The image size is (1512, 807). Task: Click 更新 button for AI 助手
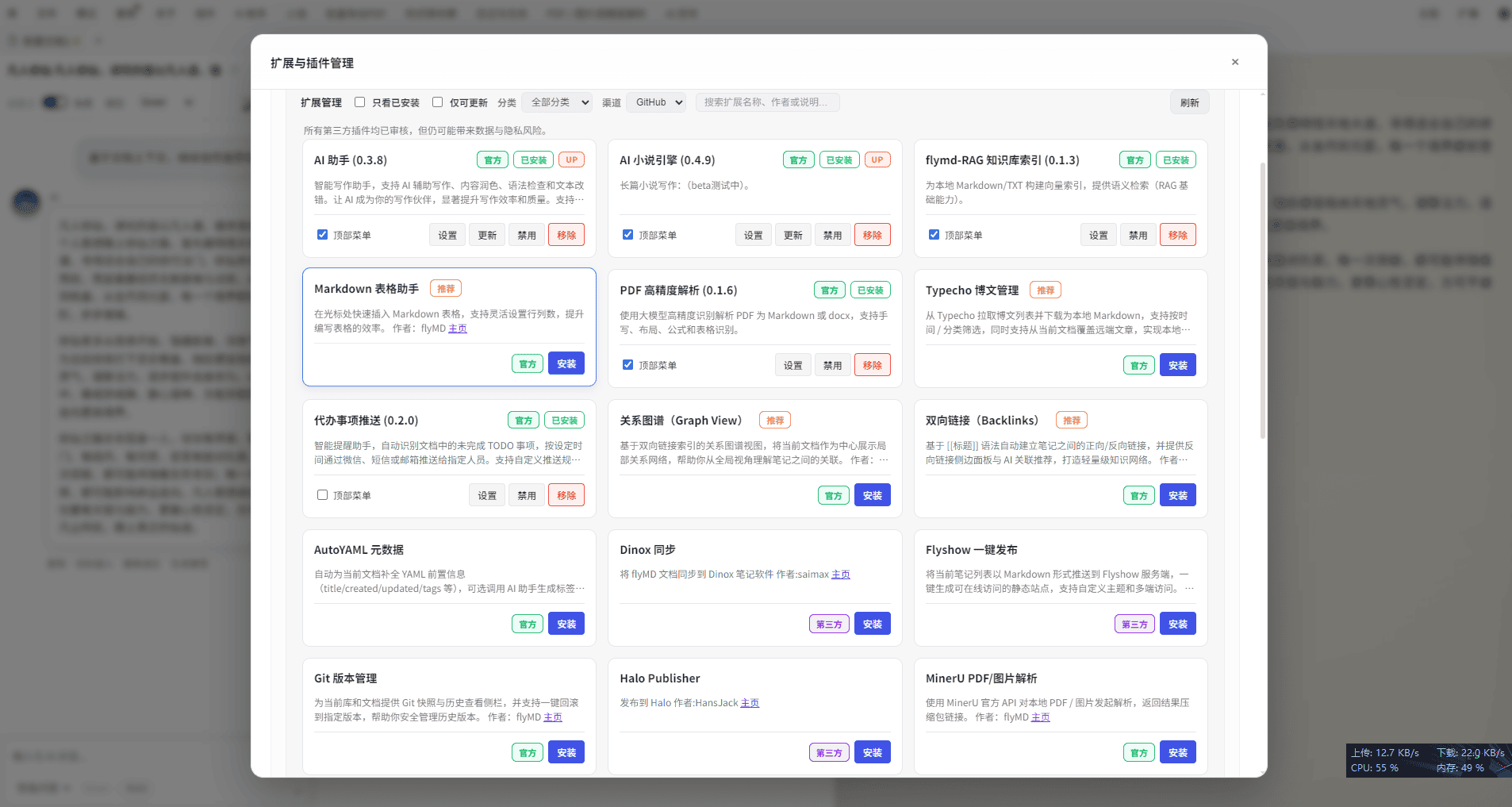tap(487, 235)
